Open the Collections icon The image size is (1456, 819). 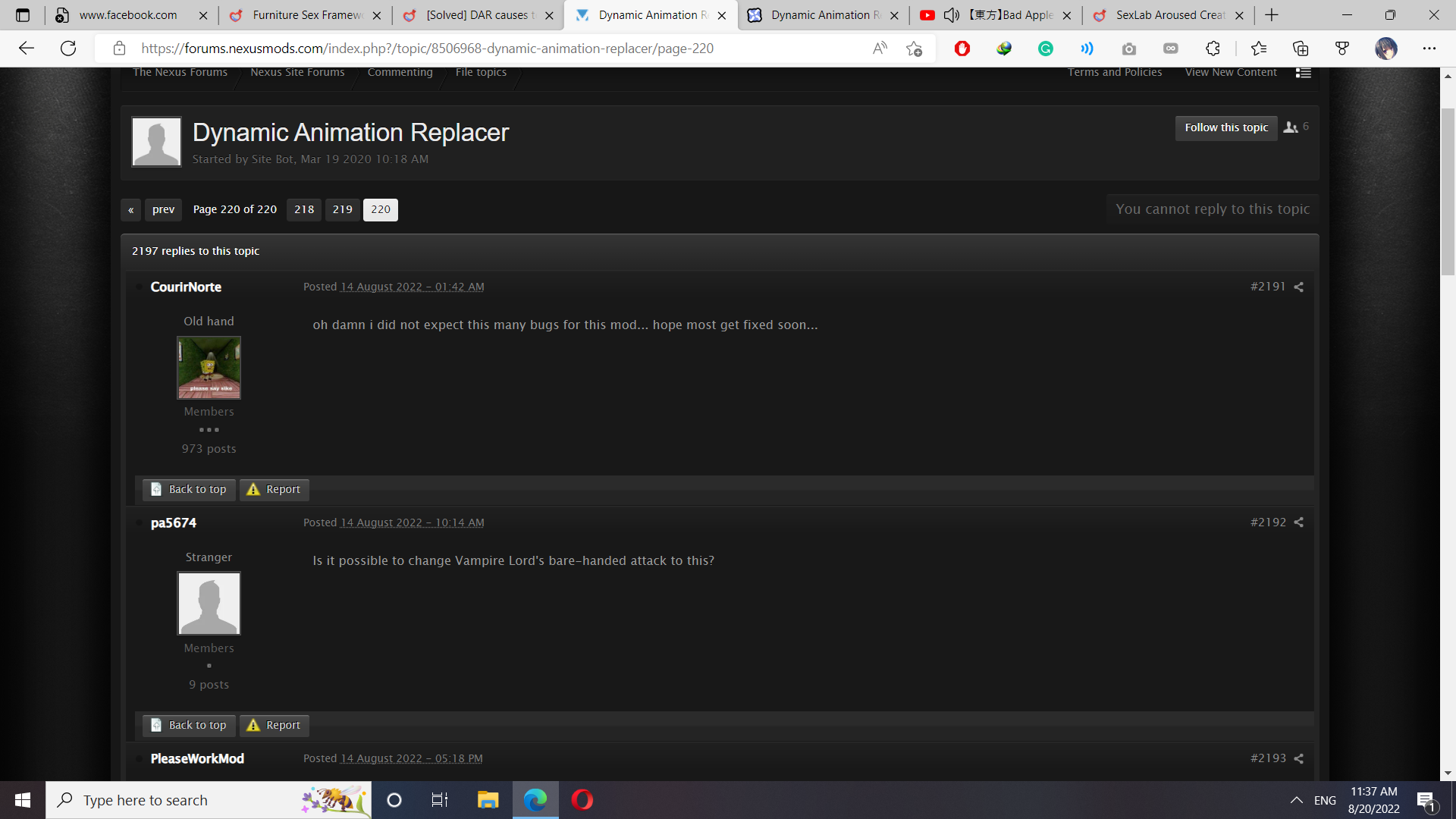[1301, 49]
